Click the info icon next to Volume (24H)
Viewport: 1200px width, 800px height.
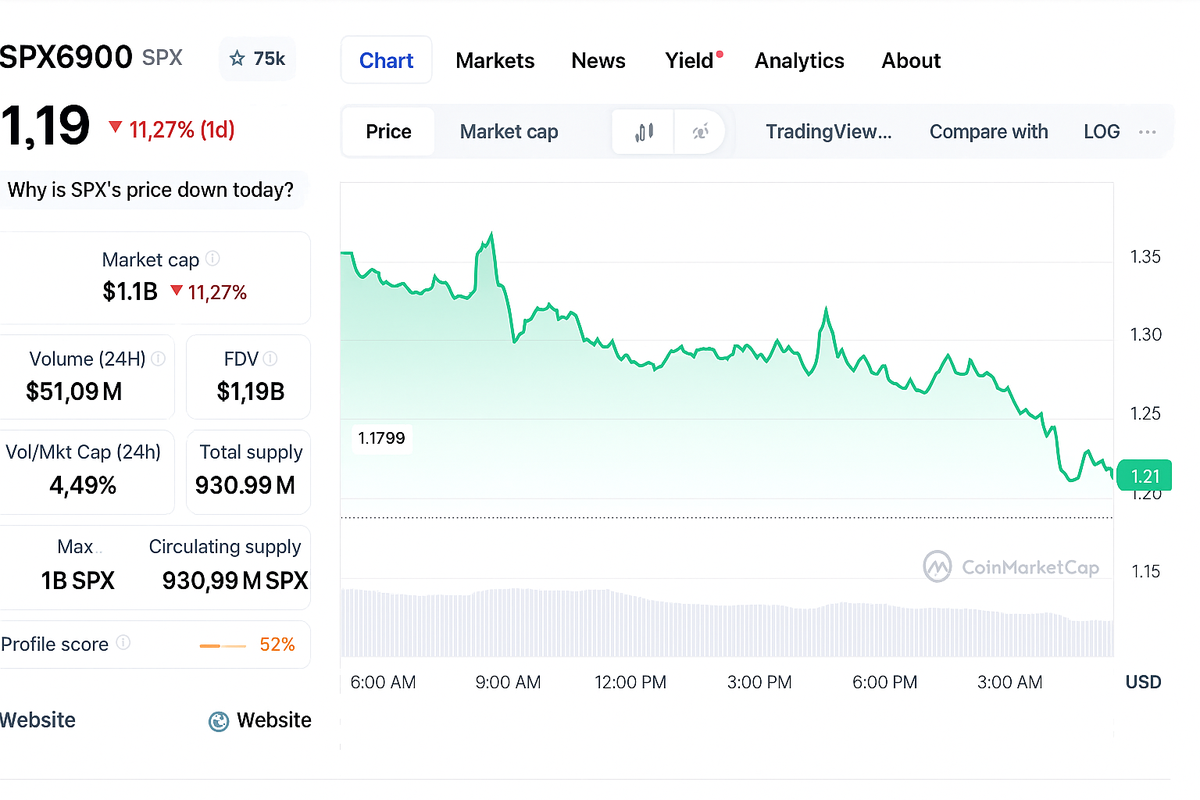158,358
